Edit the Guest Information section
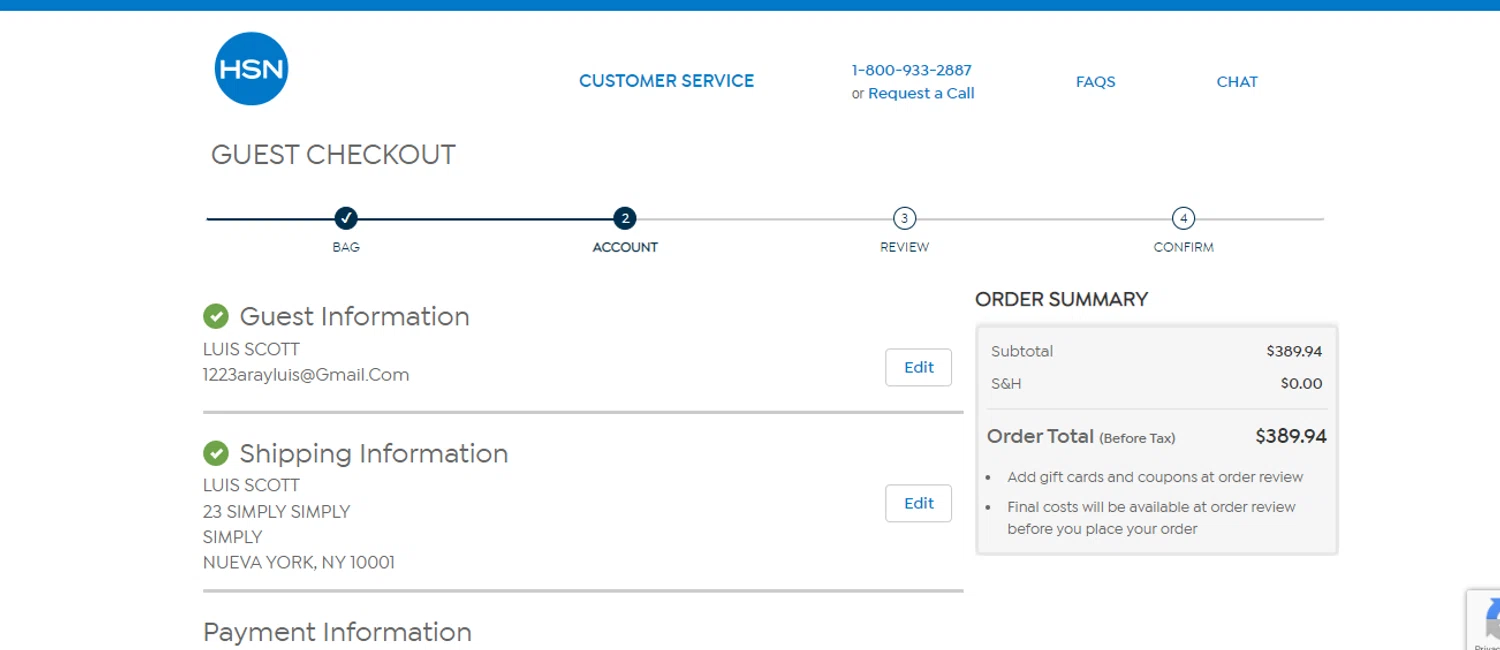The image size is (1500, 650). pyautogui.click(x=918, y=367)
